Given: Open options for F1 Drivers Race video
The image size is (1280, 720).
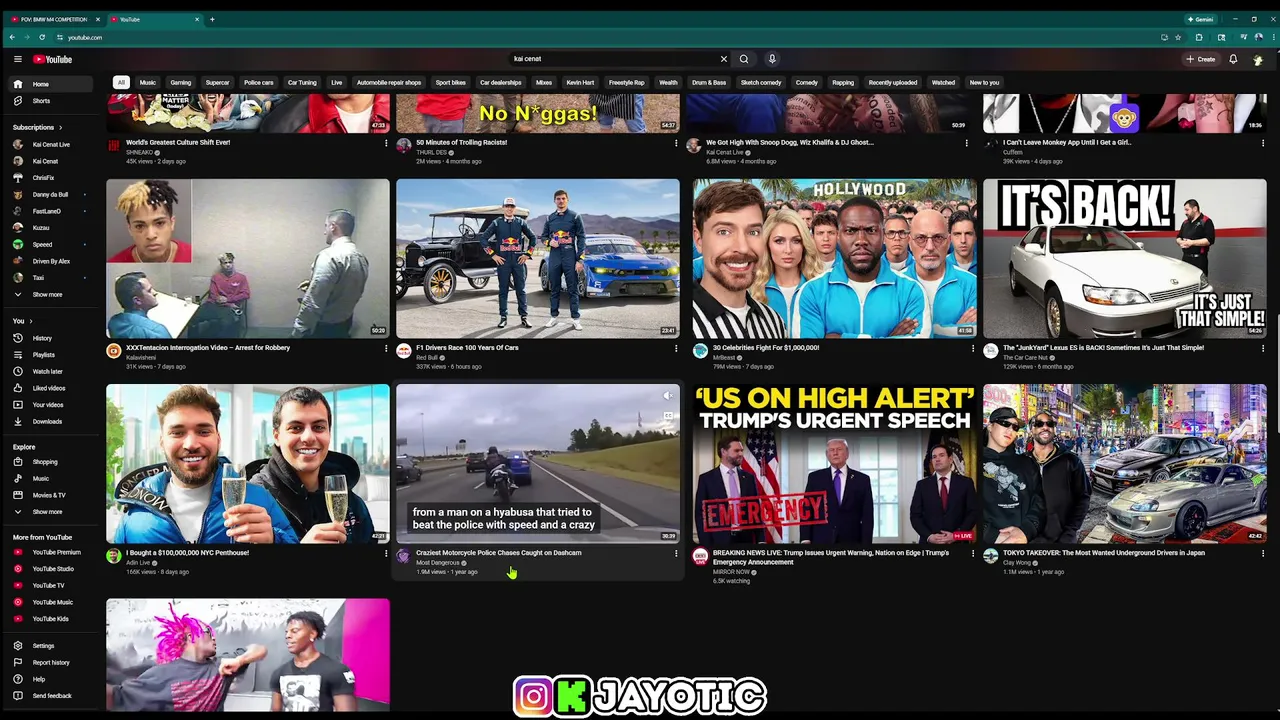Looking at the screenshot, I should point(676,349).
